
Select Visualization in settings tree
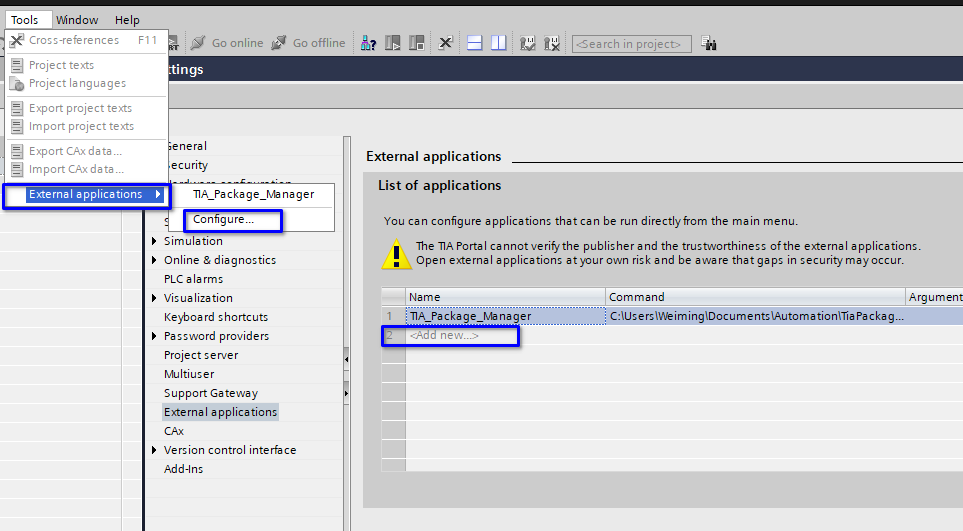(x=198, y=298)
